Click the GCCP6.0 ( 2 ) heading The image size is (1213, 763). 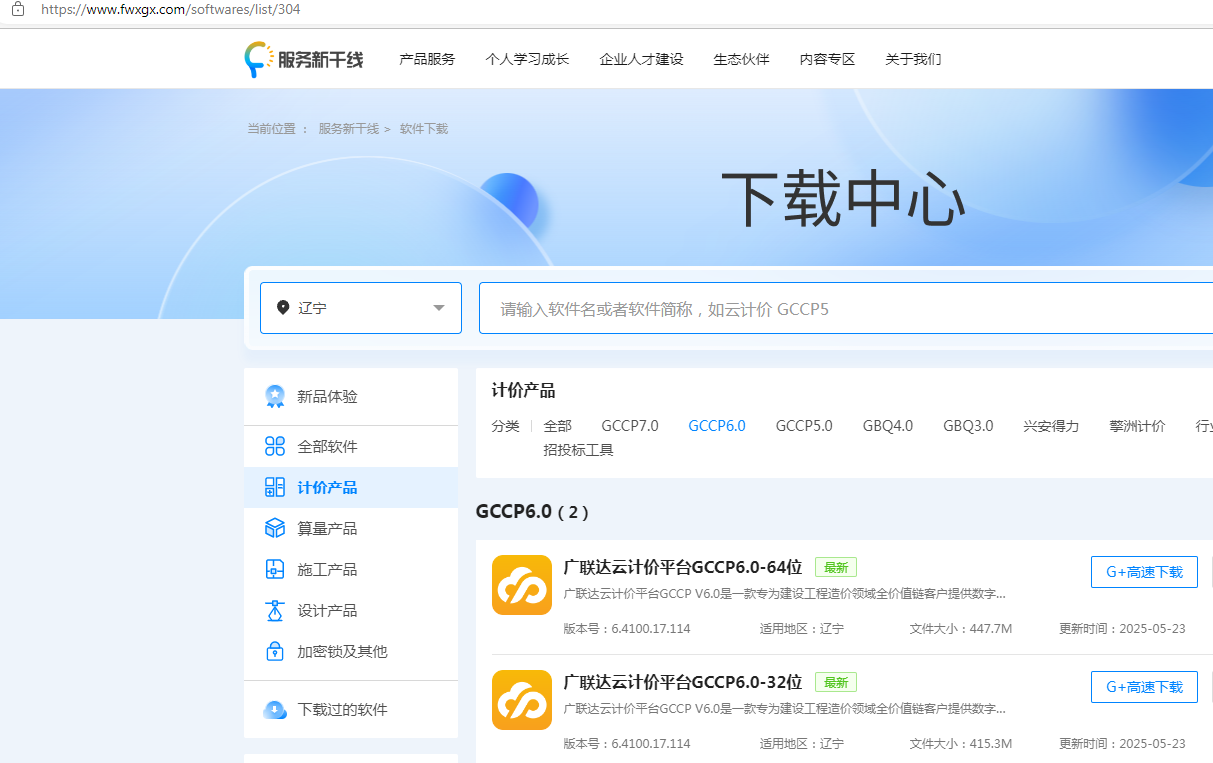coord(532,511)
